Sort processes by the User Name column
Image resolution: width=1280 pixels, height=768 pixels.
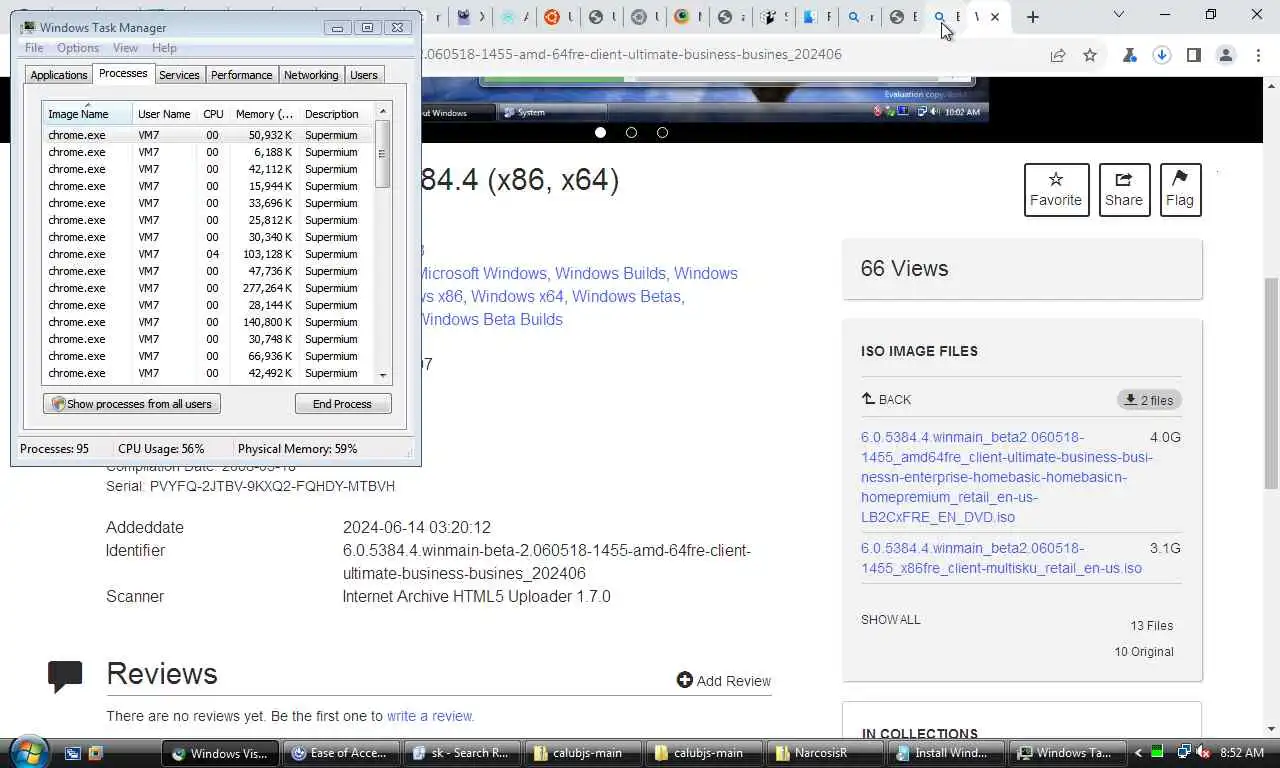(x=164, y=114)
